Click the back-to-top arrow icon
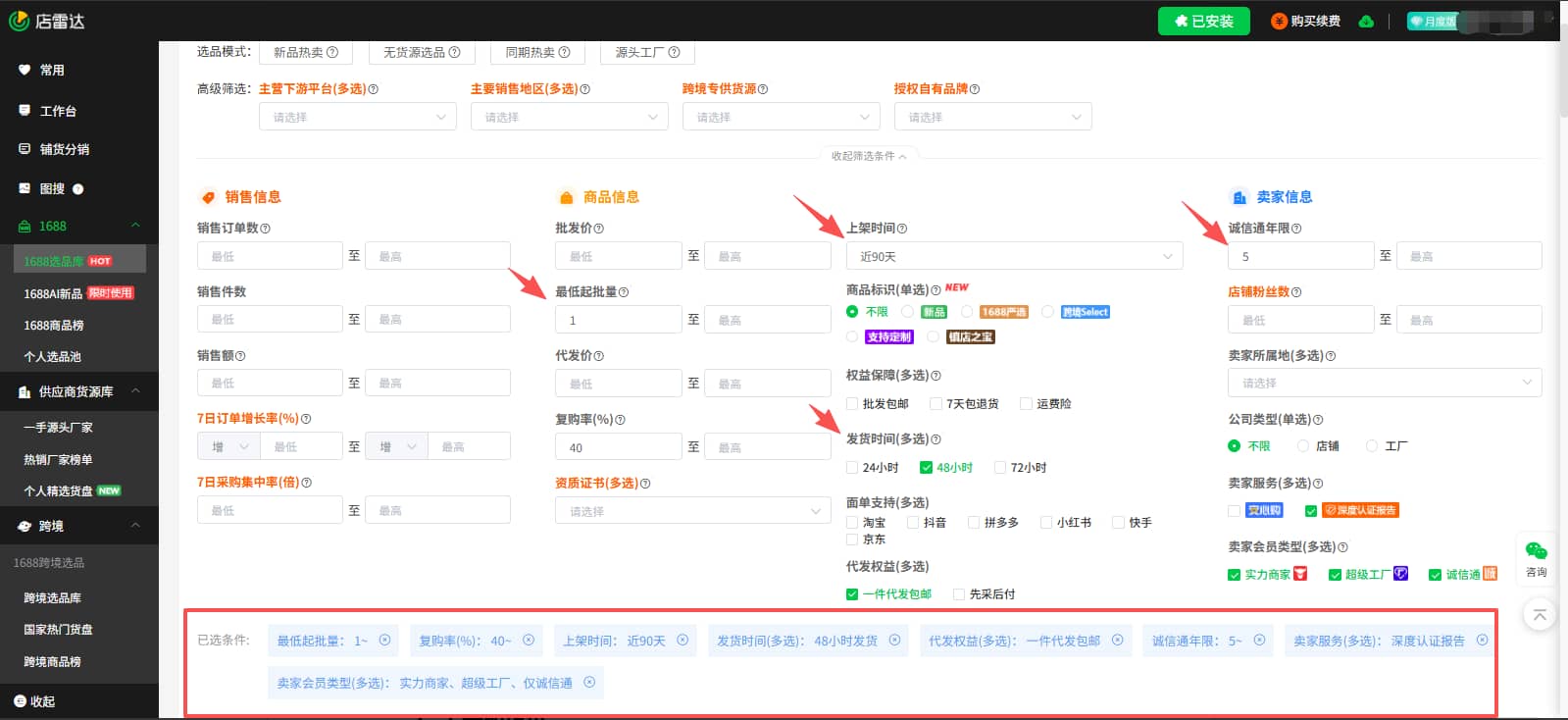1568x720 pixels. [1540, 615]
